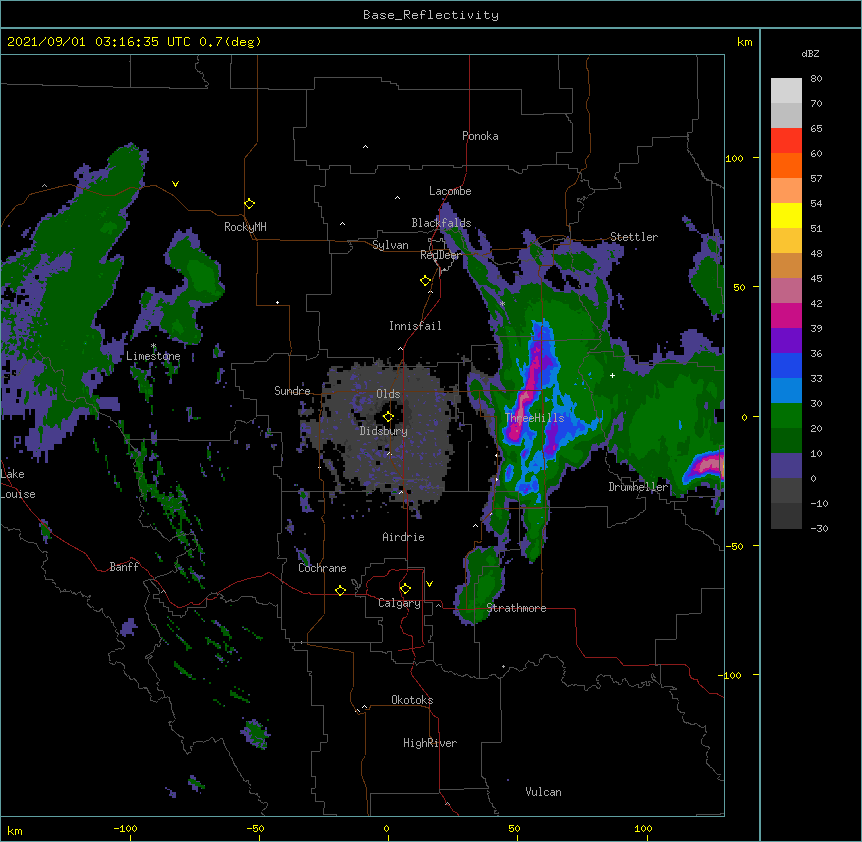Click the RockyMH town label
Screen dimensions: 862x842
click(x=245, y=227)
